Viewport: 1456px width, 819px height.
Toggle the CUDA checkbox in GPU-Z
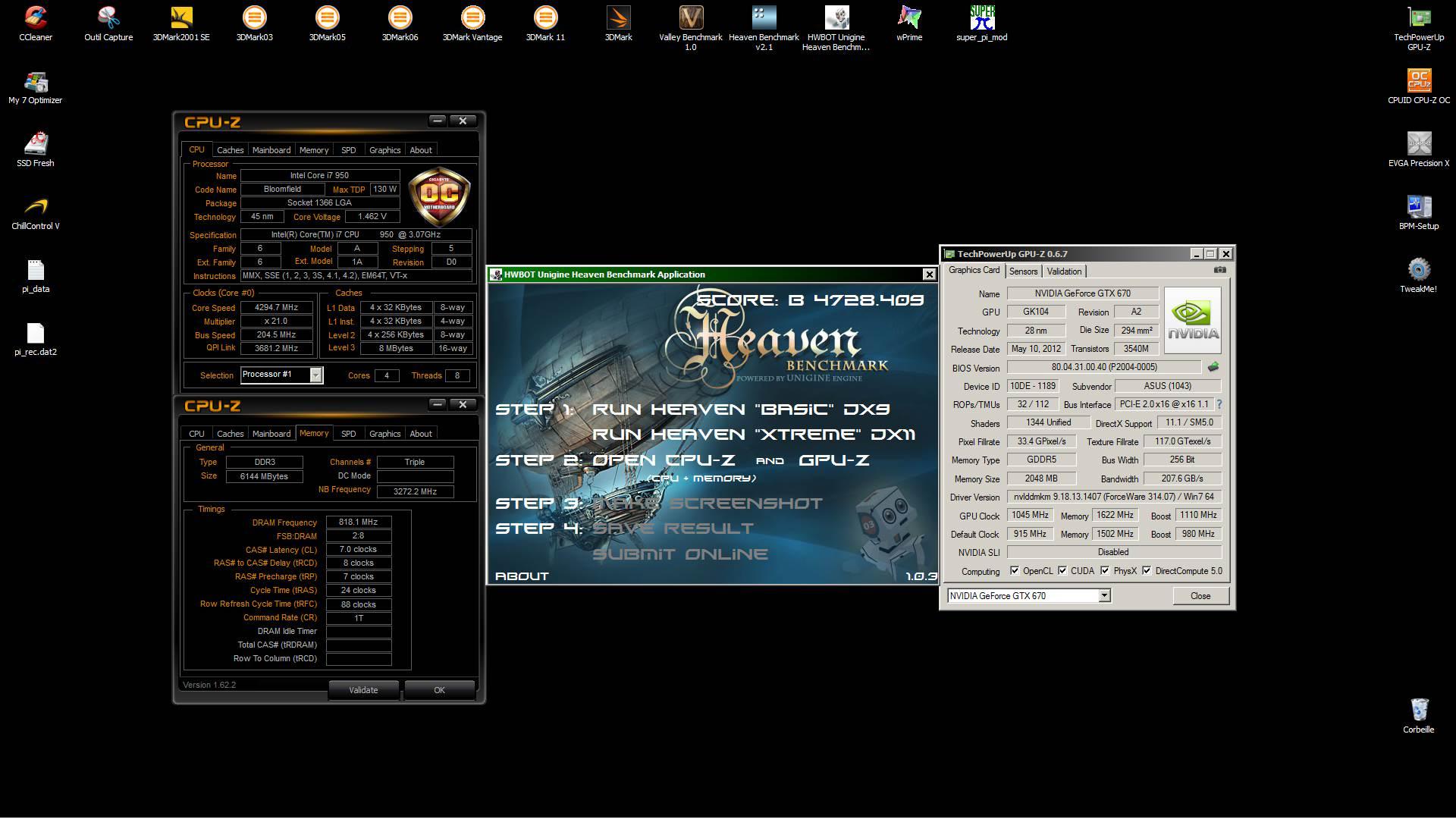(1062, 571)
